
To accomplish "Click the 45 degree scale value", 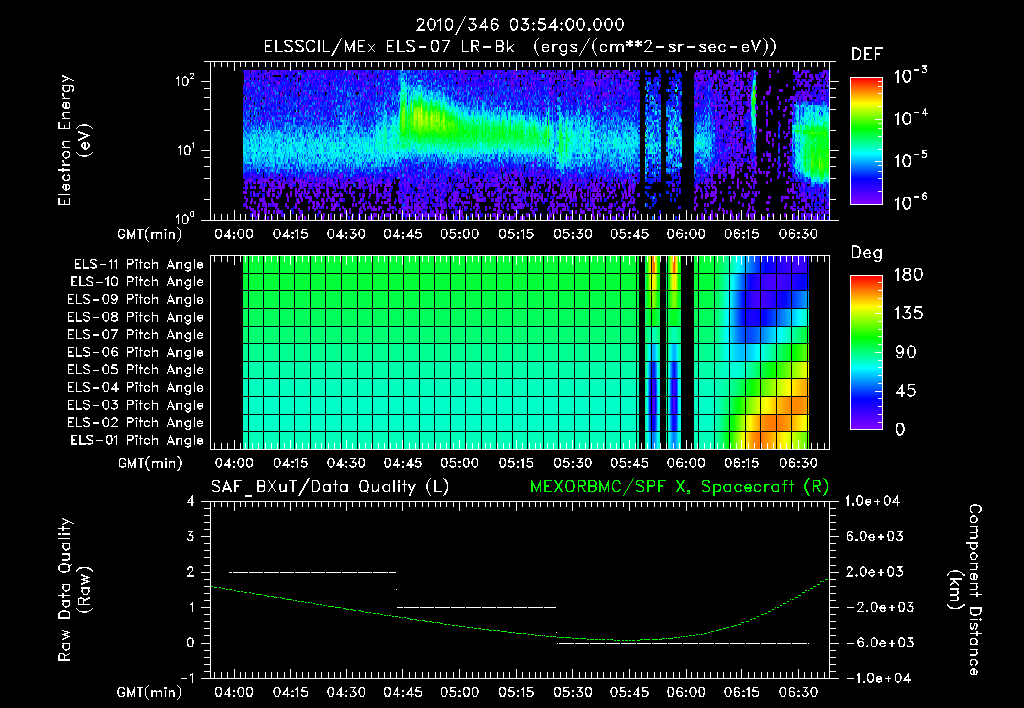I will (905, 391).
